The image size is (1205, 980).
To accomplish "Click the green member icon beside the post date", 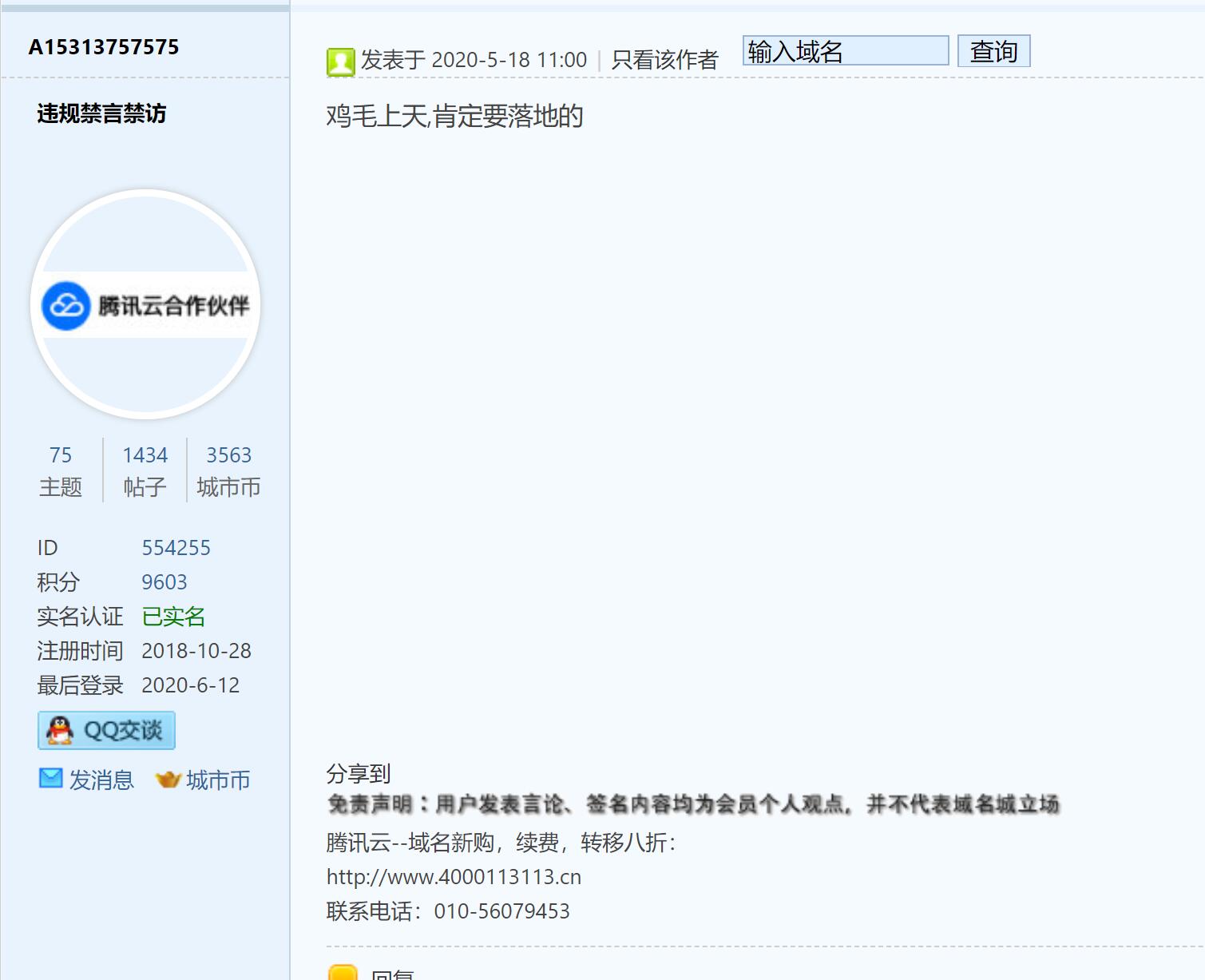I will click(340, 61).
